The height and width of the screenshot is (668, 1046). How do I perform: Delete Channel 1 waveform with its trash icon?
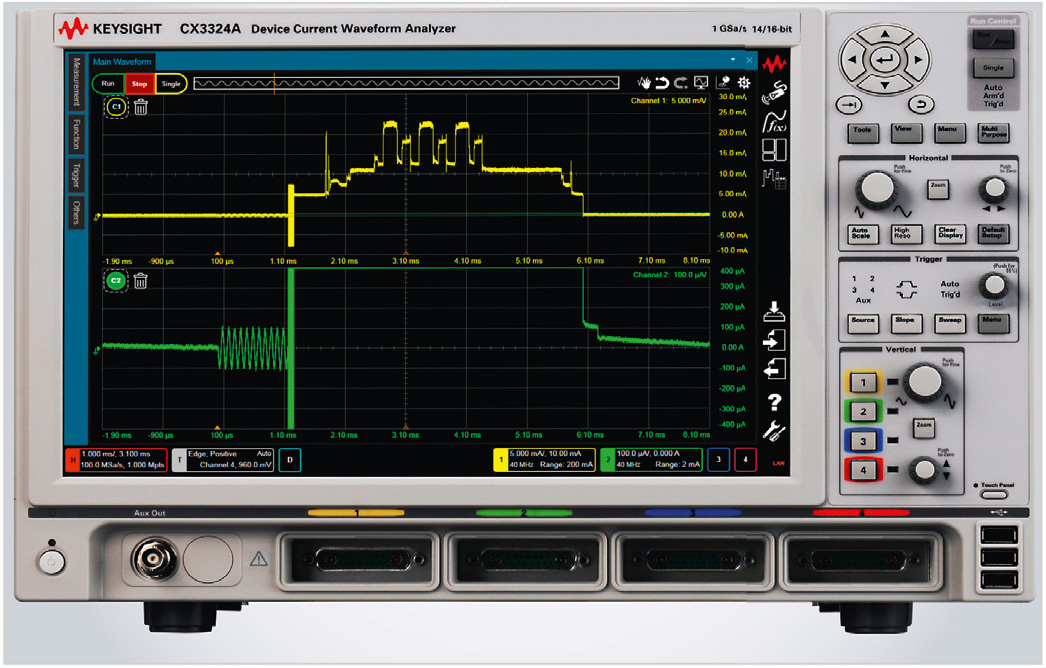point(140,107)
